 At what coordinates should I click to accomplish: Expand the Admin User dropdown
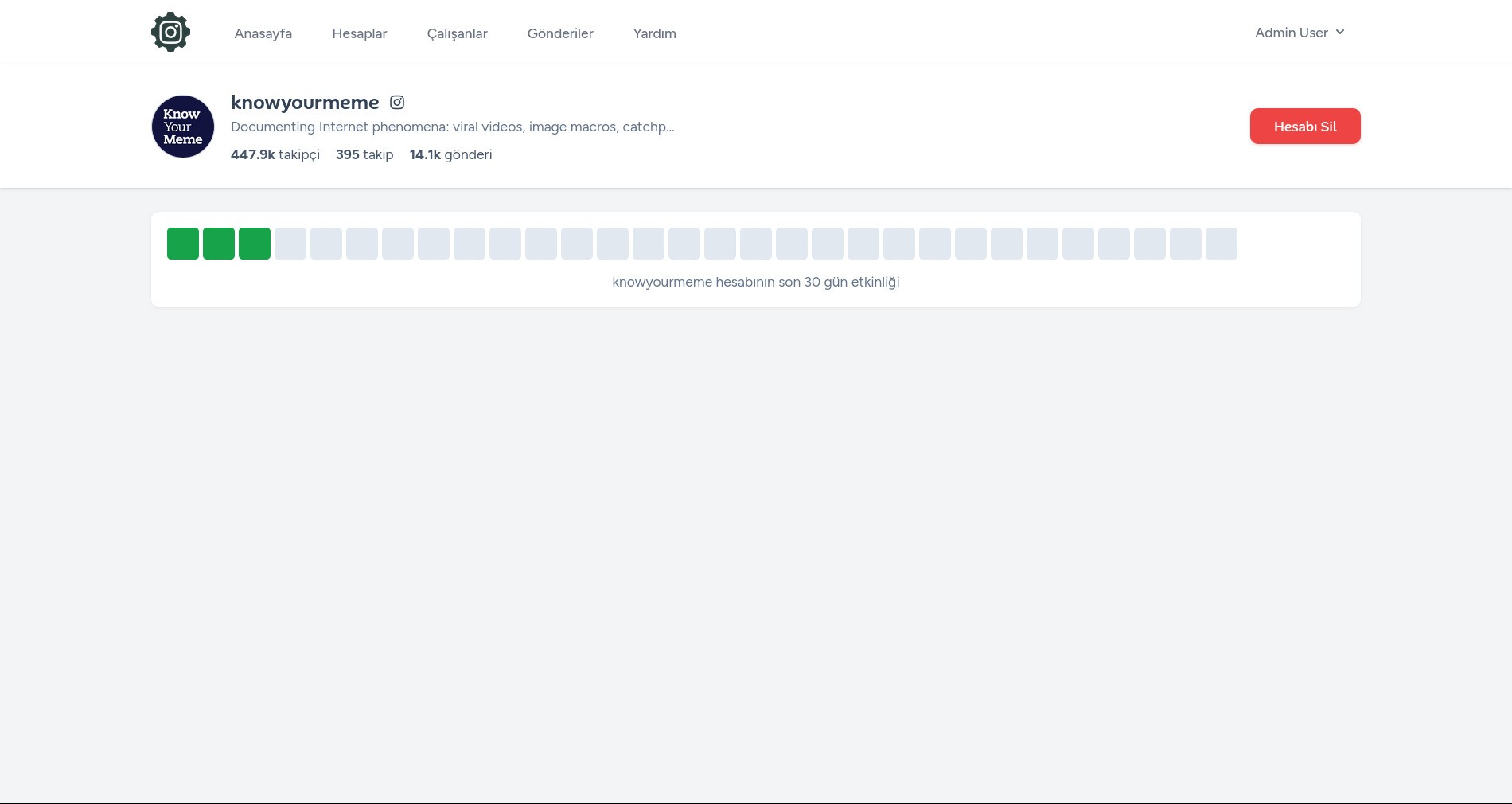[x=1300, y=33]
